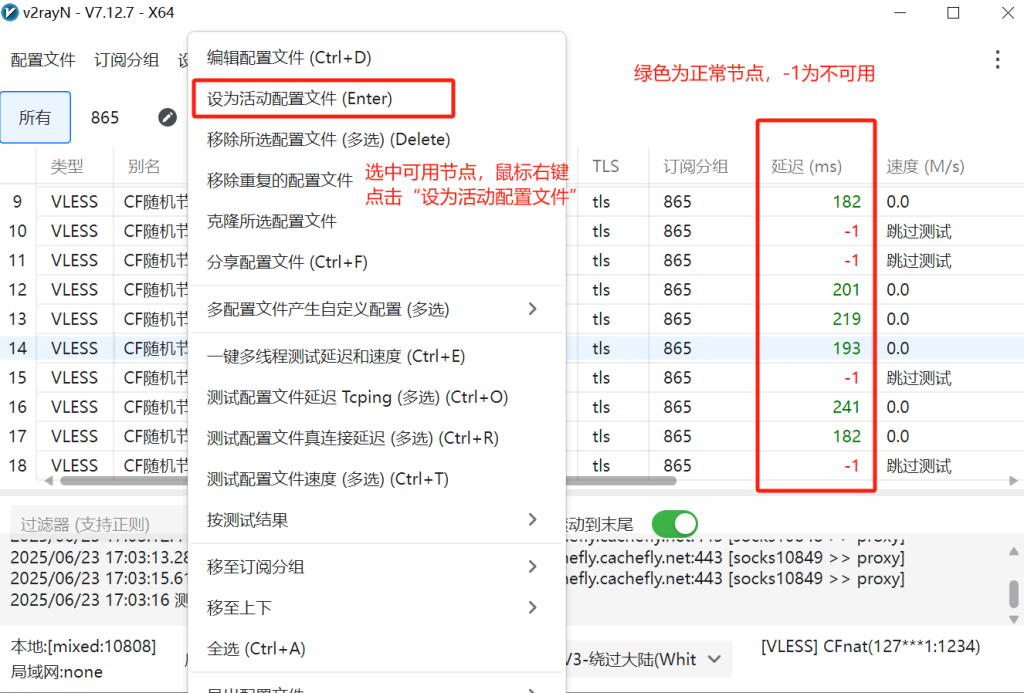Click [VLESS] CFnat(127***1:1234) status text
The height and width of the screenshot is (693, 1024).
(x=871, y=647)
